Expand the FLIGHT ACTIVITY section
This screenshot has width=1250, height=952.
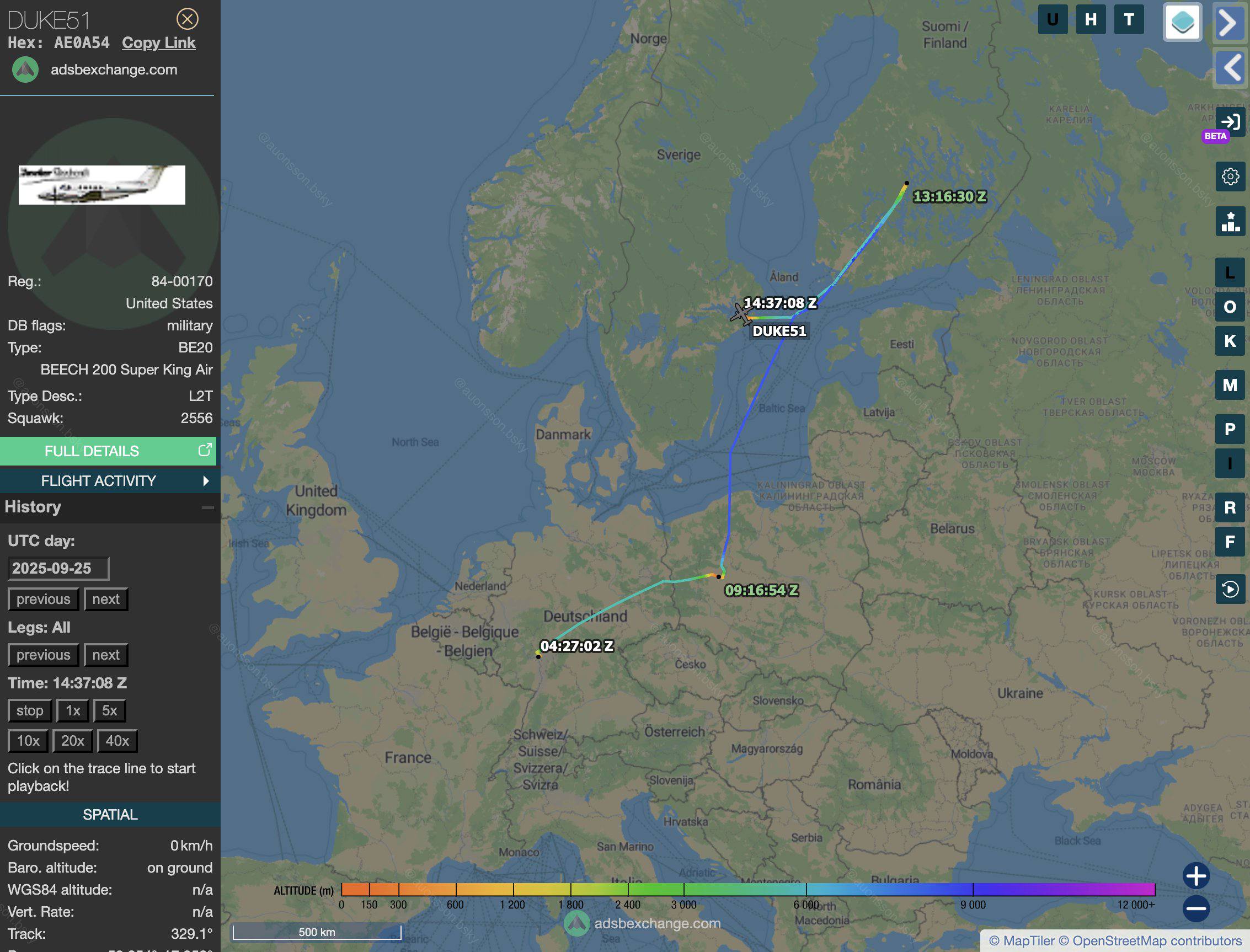click(x=108, y=480)
